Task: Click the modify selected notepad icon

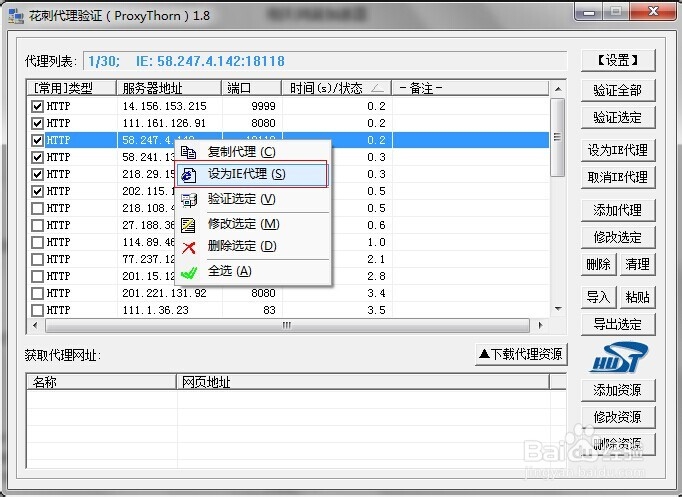Action: coord(188,225)
